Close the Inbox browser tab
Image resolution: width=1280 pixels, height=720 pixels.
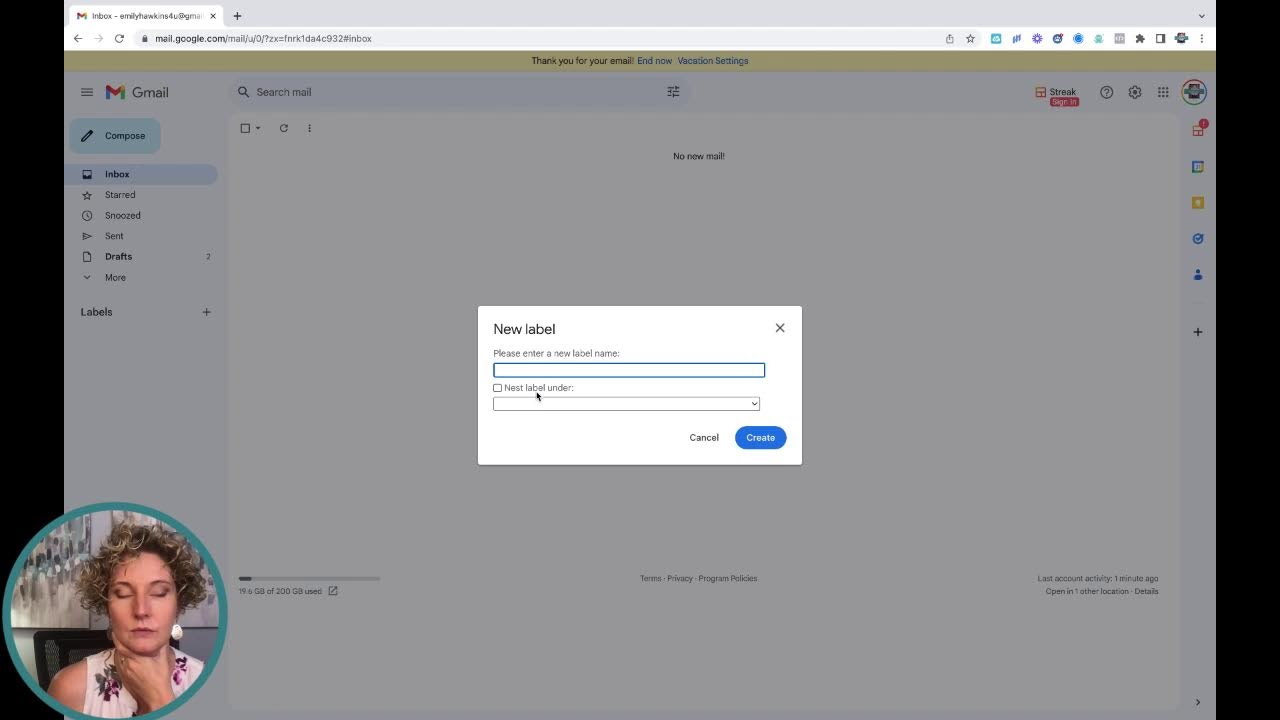click(x=213, y=16)
